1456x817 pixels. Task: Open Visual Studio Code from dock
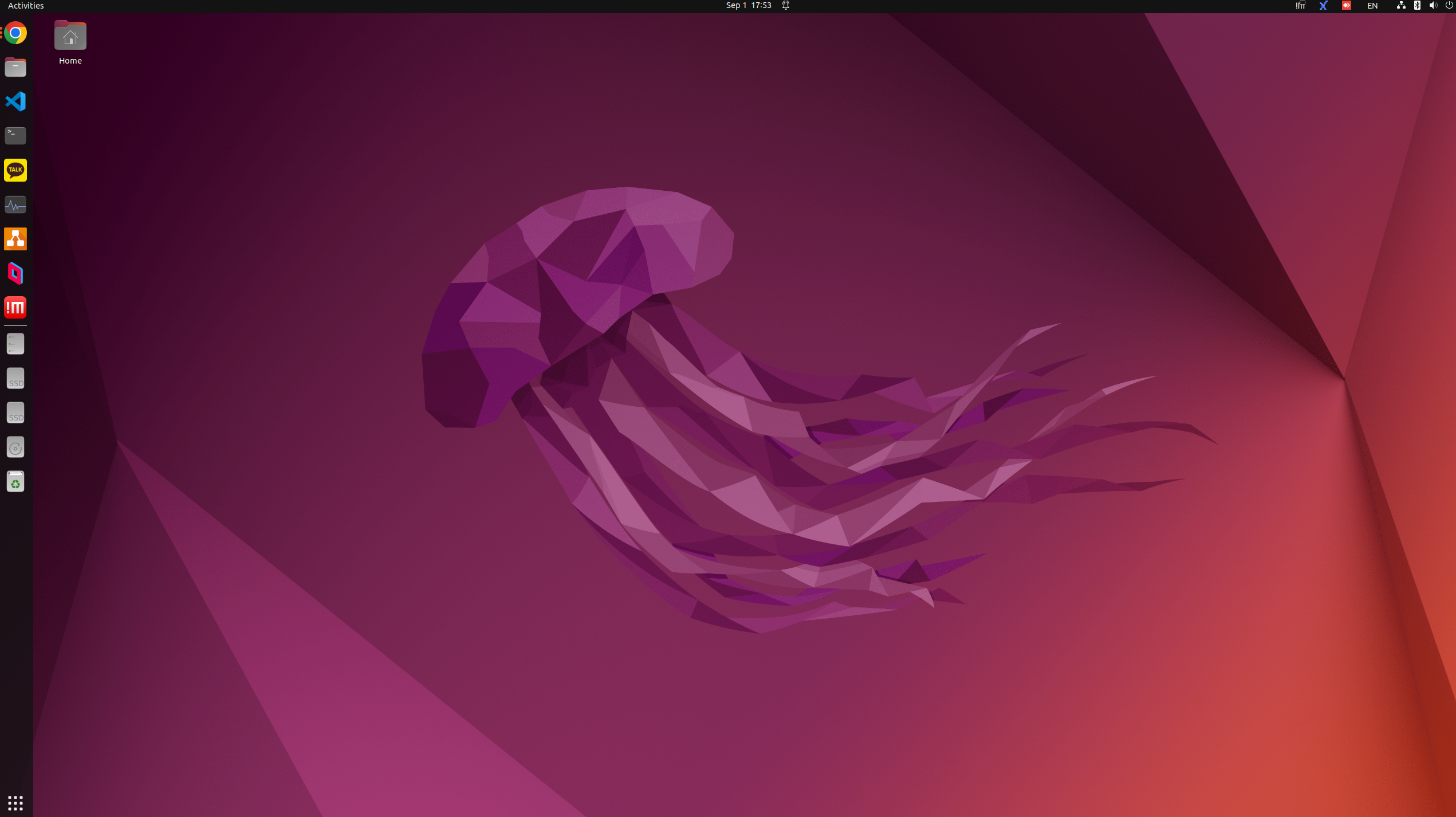click(15, 101)
